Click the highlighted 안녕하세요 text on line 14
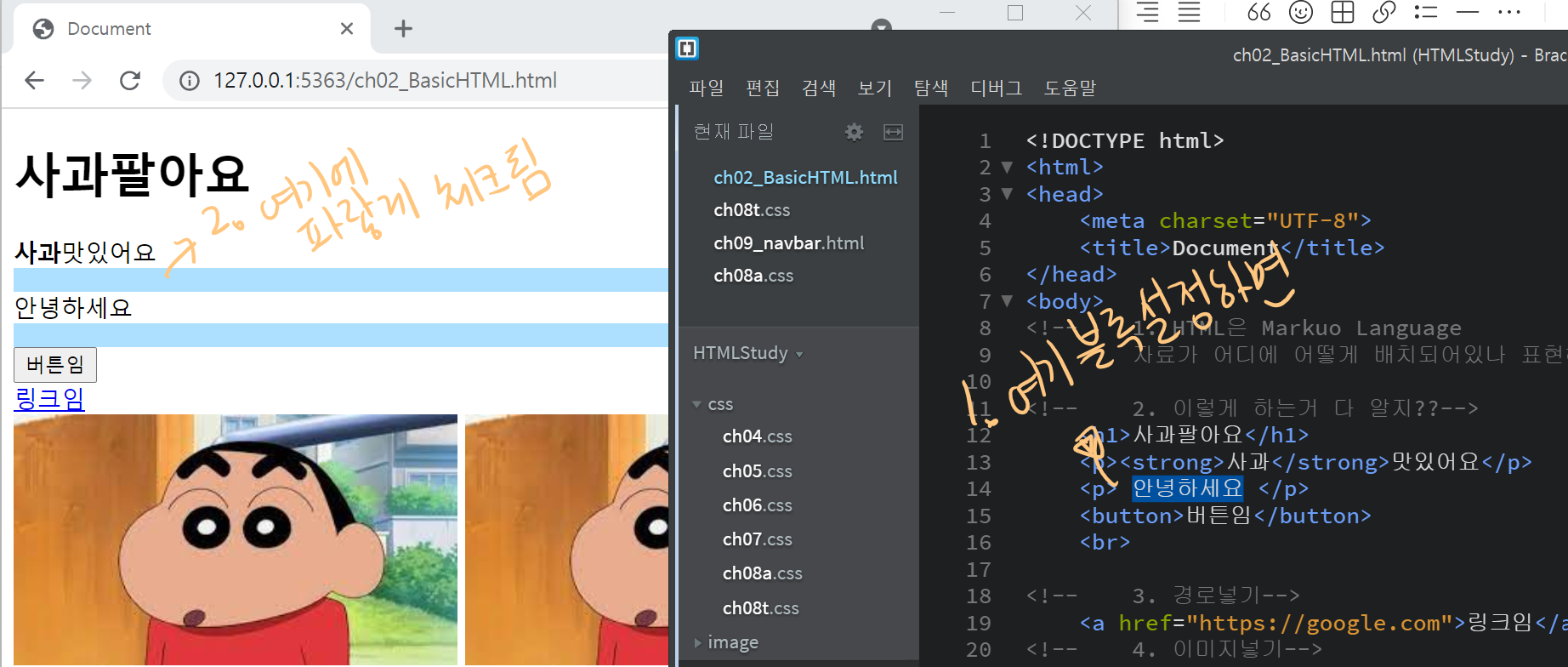Viewport: 1568px width, 667px height. pyautogui.click(x=1187, y=488)
